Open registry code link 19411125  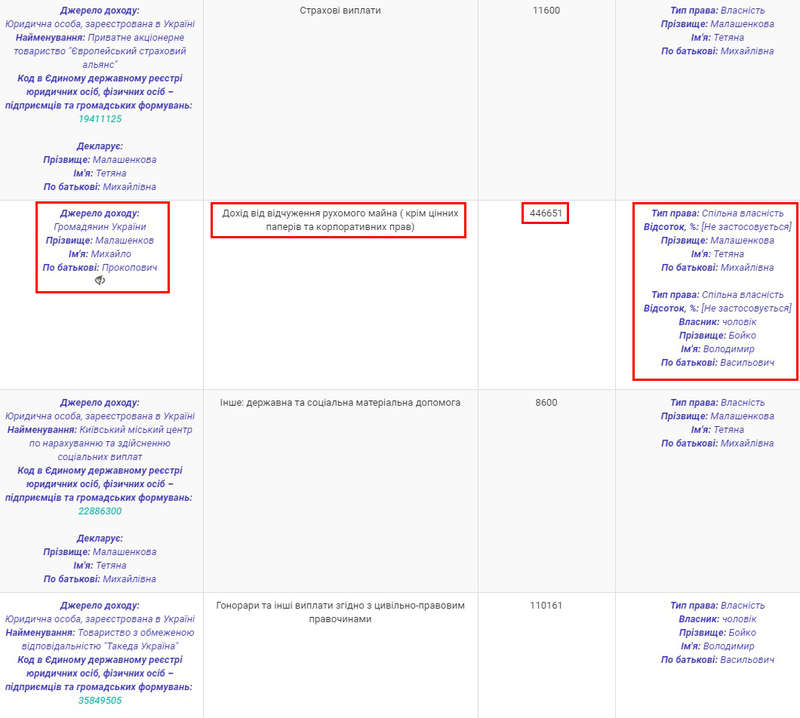[100, 119]
